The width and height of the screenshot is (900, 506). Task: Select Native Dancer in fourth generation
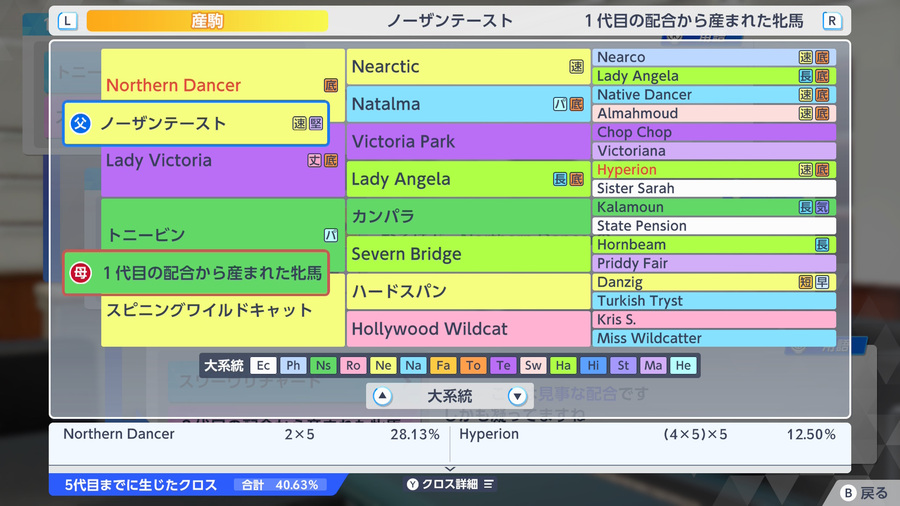click(x=714, y=95)
